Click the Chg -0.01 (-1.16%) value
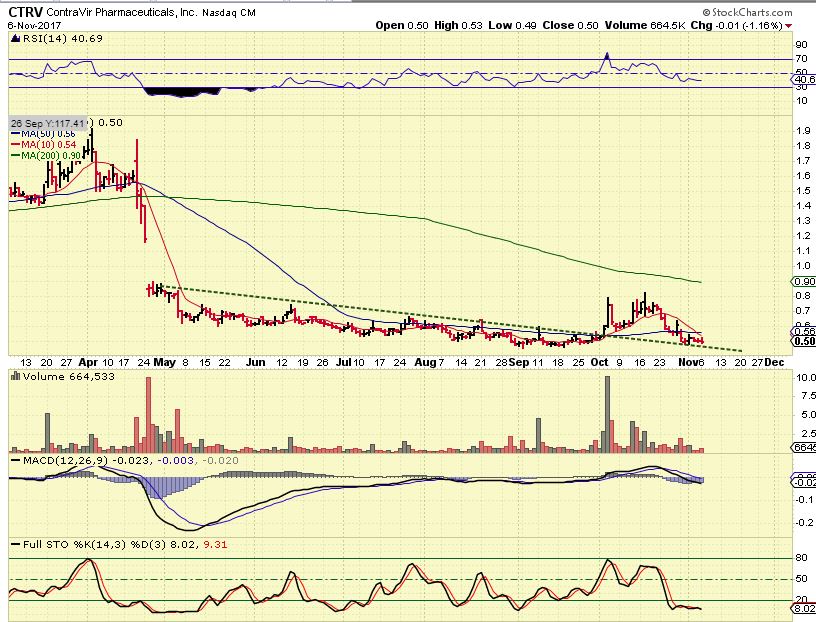The height and width of the screenshot is (622, 816). (x=736, y=25)
